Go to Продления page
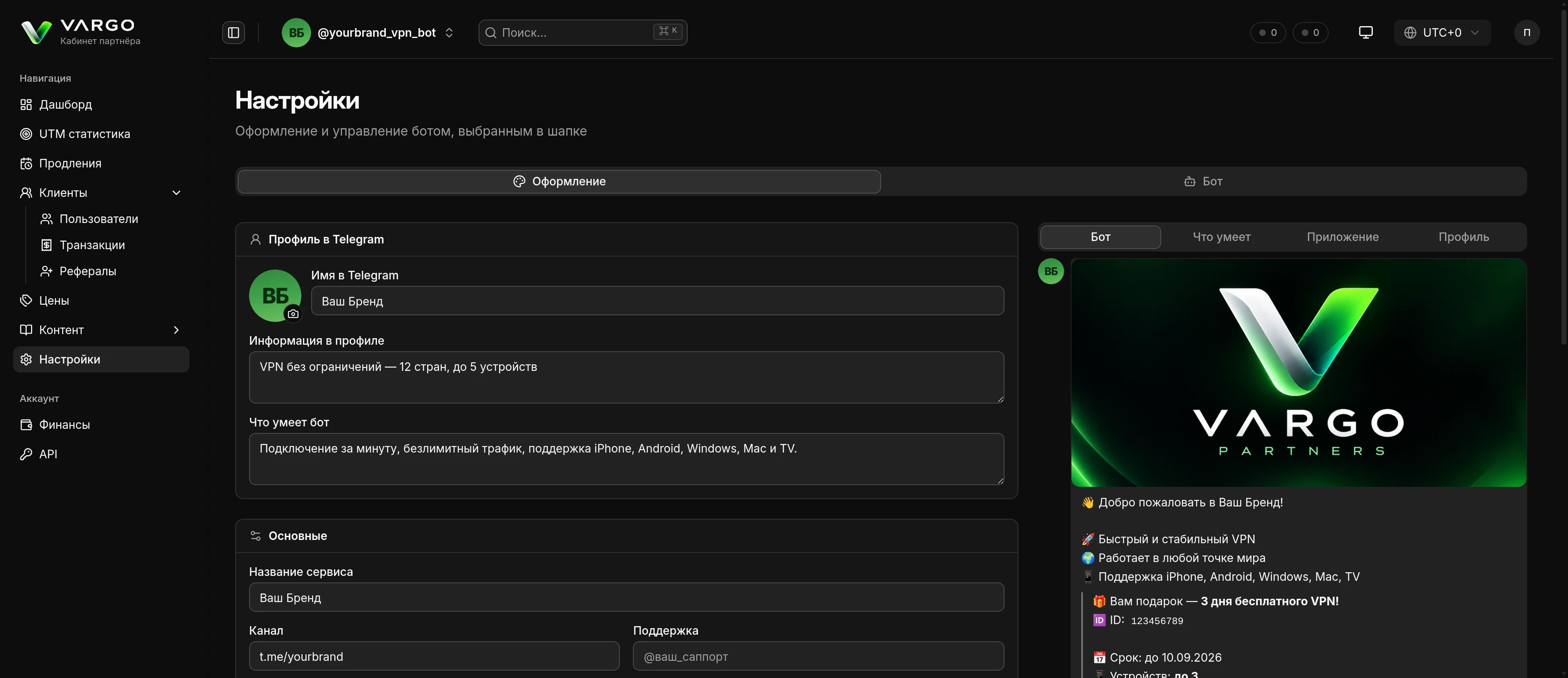This screenshot has height=678, width=1568. [x=101, y=163]
